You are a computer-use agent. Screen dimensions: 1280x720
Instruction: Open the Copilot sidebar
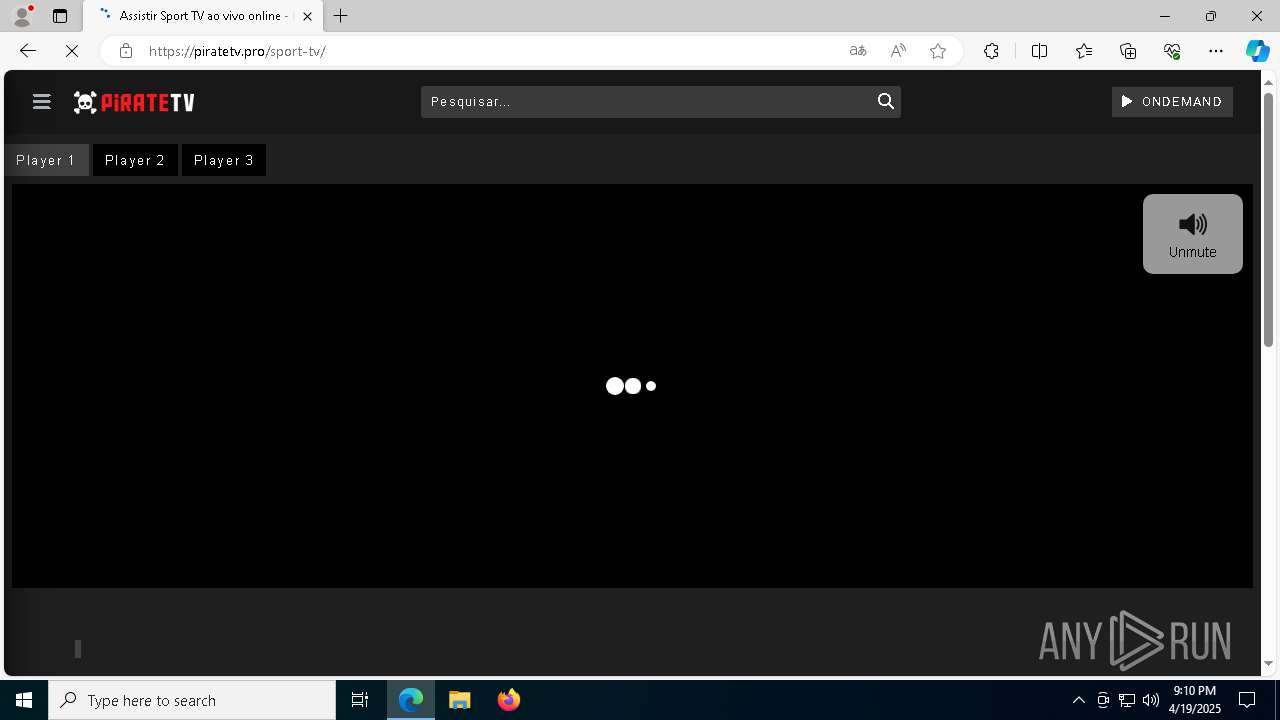click(x=1257, y=51)
